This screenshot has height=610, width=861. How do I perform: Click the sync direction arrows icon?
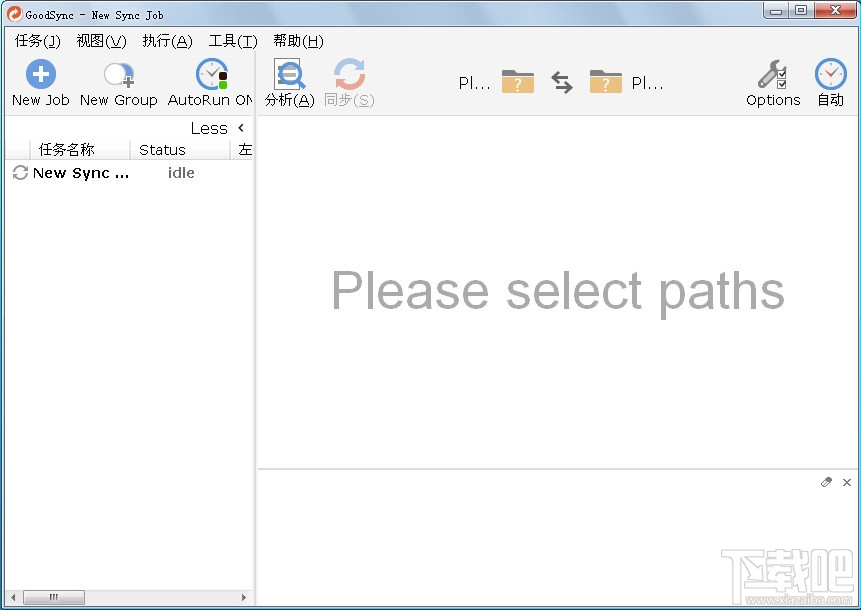pos(562,82)
